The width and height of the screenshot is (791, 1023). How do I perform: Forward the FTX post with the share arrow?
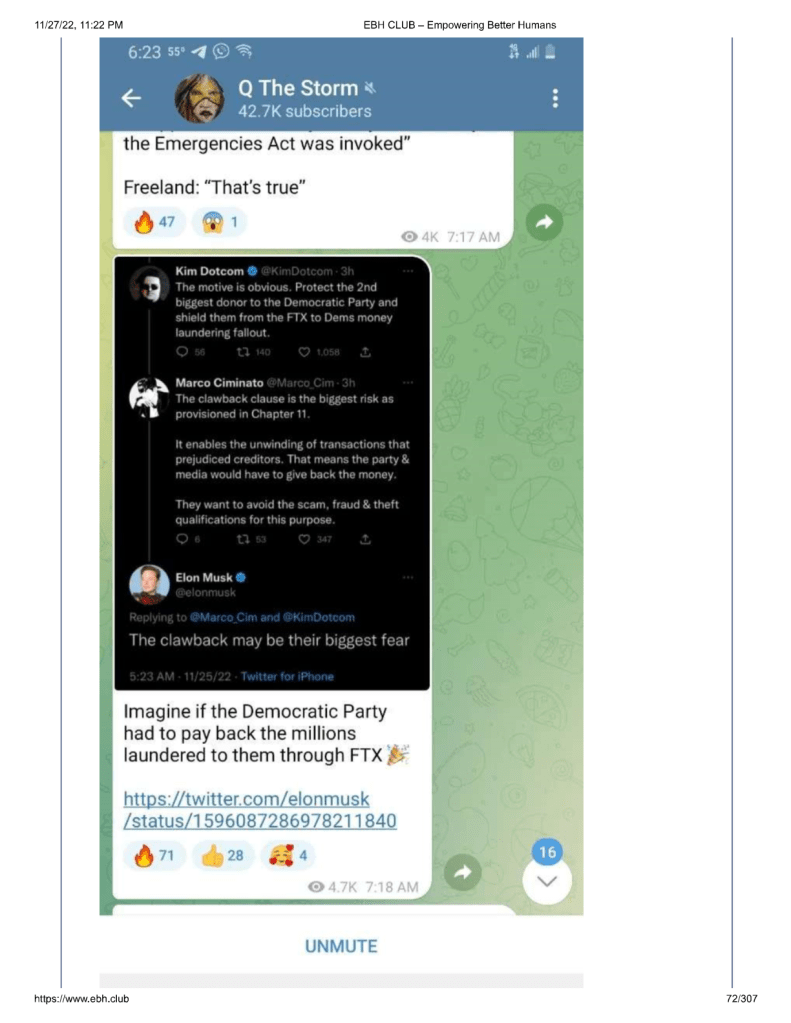coord(462,872)
